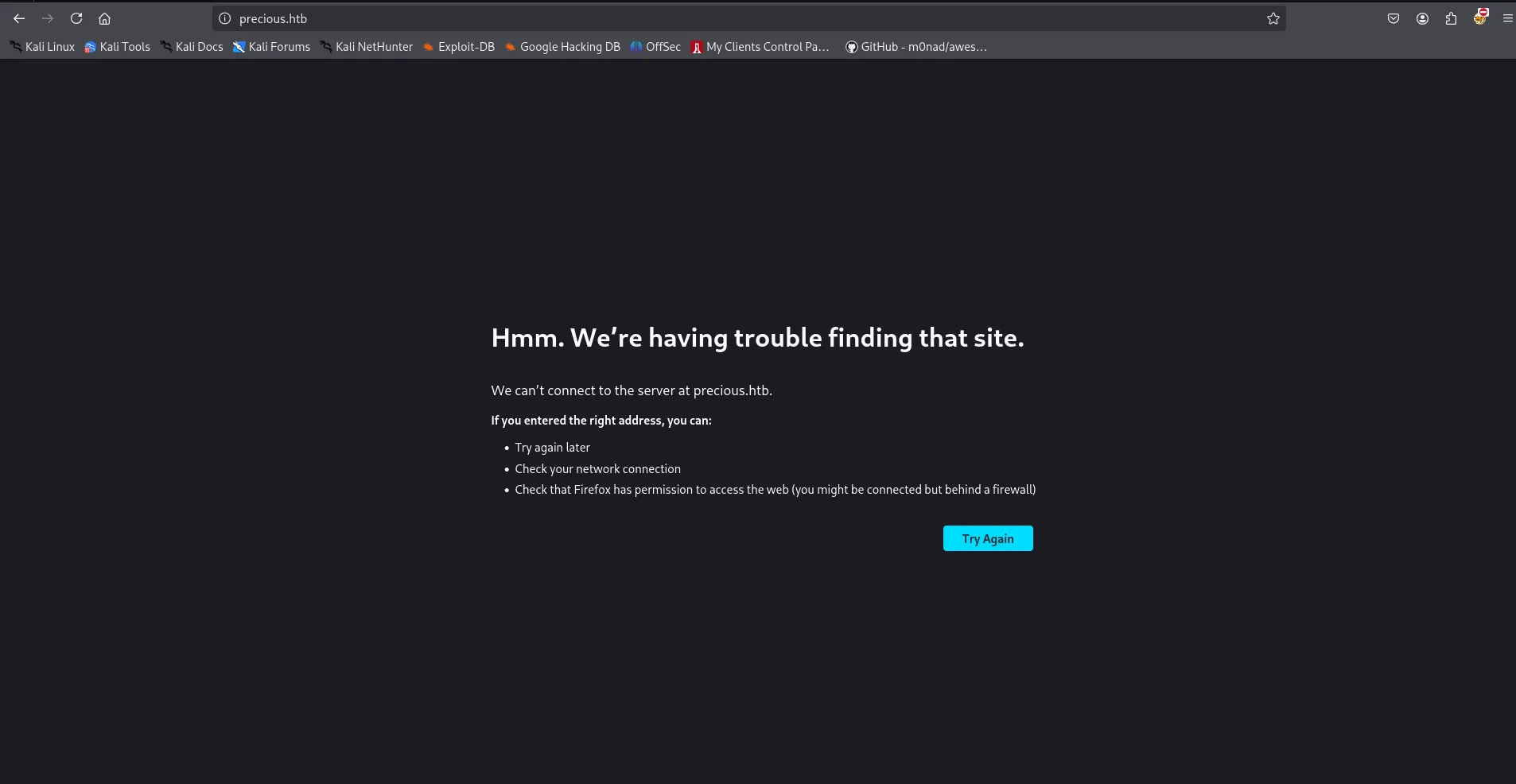1516x784 pixels.
Task: Open the extensions puzzle icon
Action: [x=1451, y=18]
